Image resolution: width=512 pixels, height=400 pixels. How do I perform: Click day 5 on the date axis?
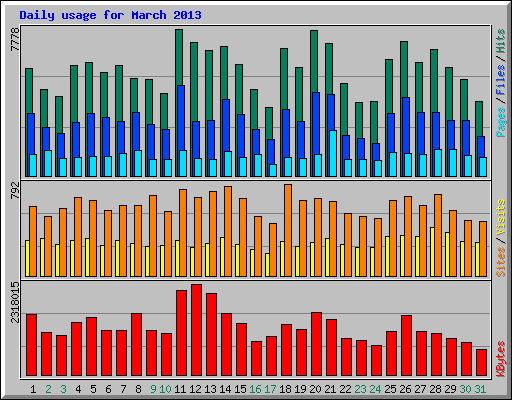tap(93, 389)
